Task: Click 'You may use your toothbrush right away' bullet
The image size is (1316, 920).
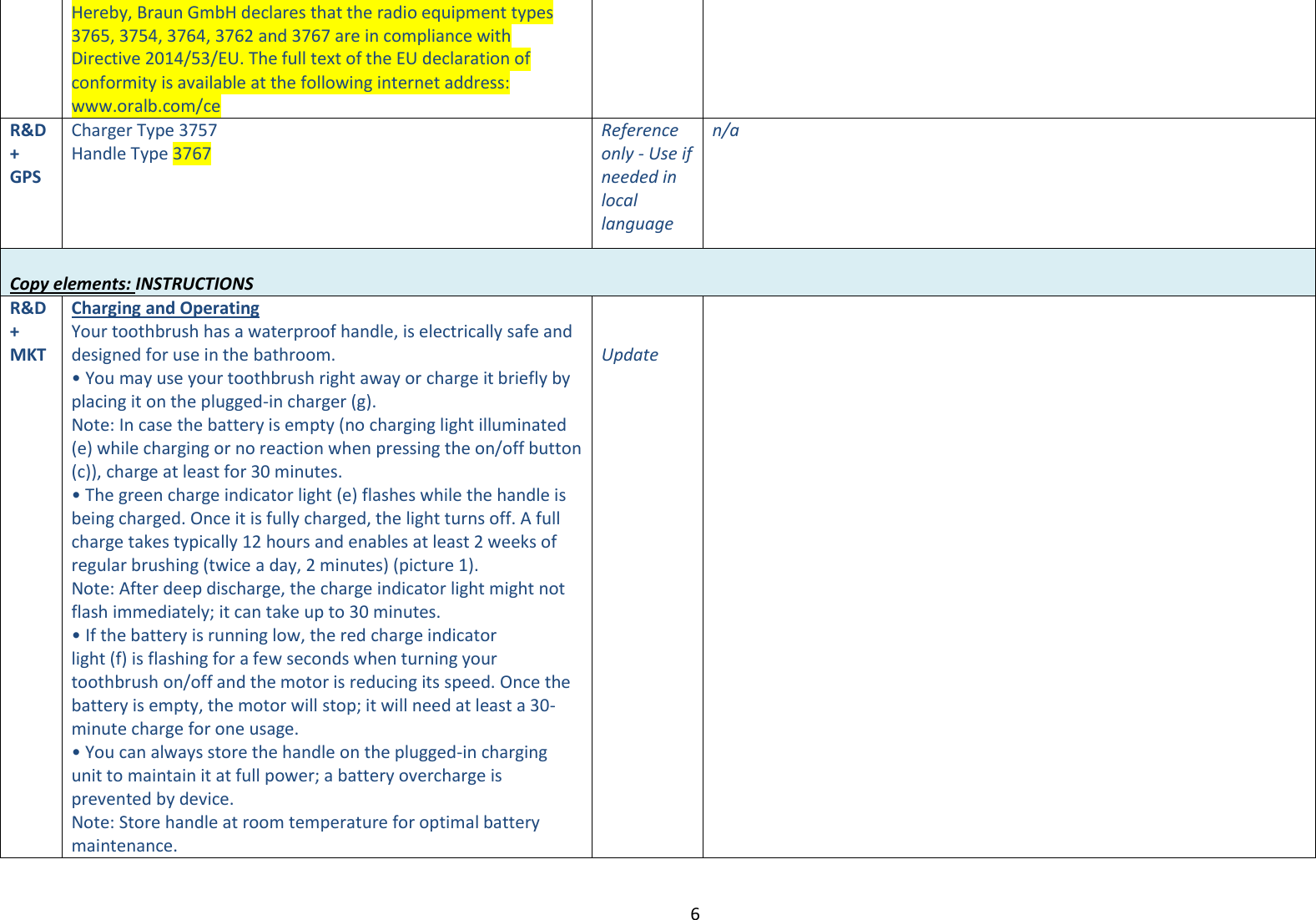Action: click(x=321, y=378)
